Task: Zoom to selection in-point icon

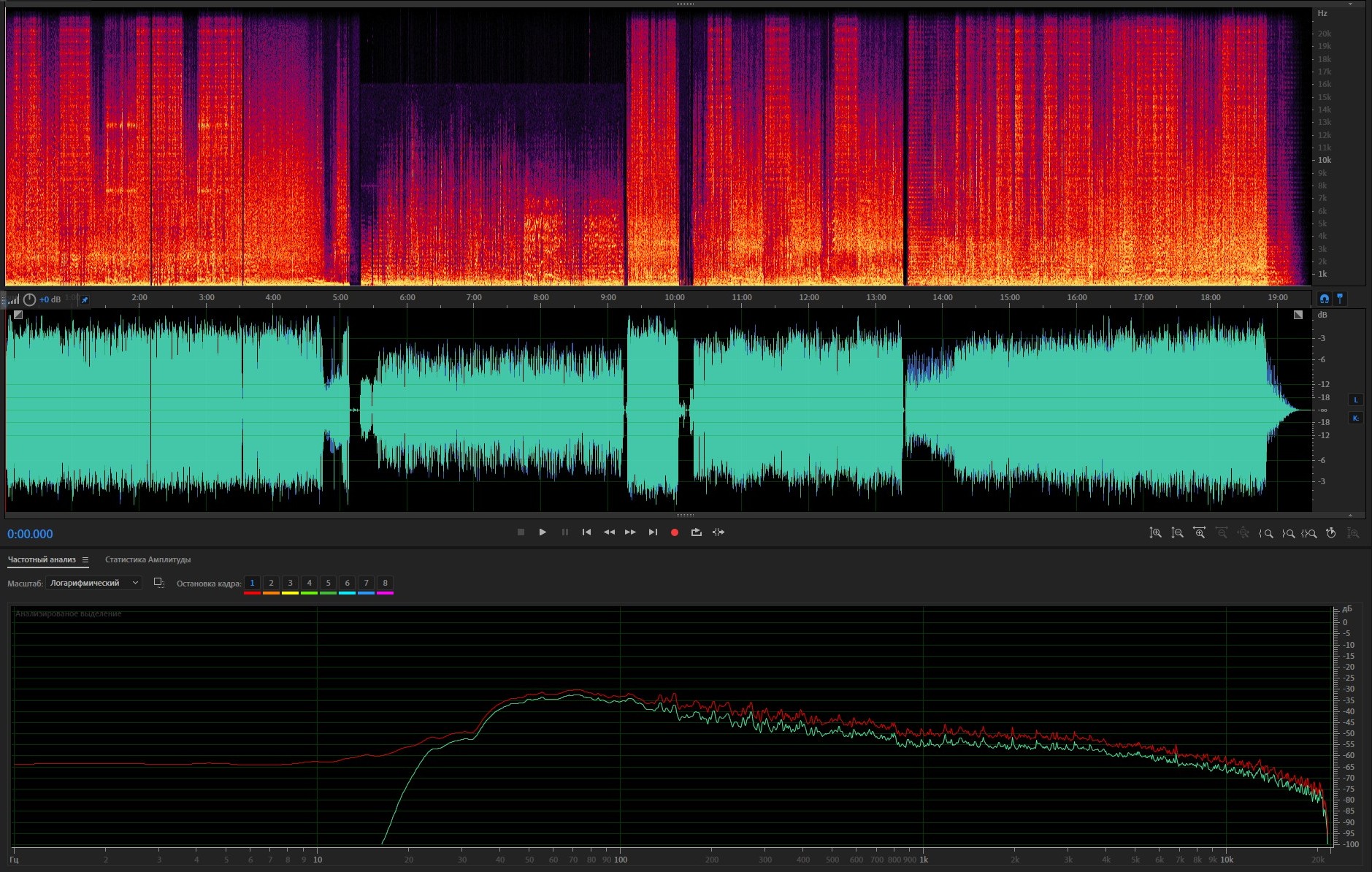Action: [x=1266, y=533]
